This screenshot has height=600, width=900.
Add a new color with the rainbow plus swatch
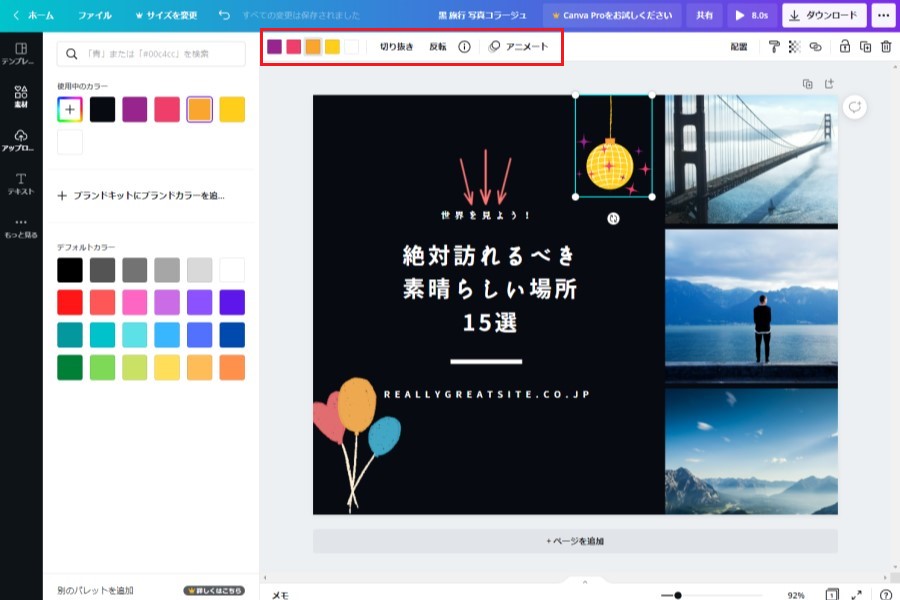click(70, 110)
